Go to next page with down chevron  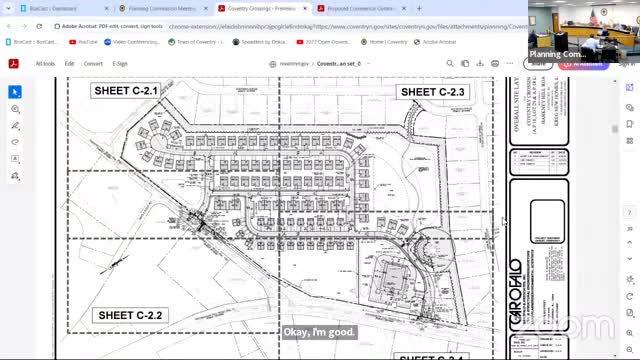coord(629,259)
